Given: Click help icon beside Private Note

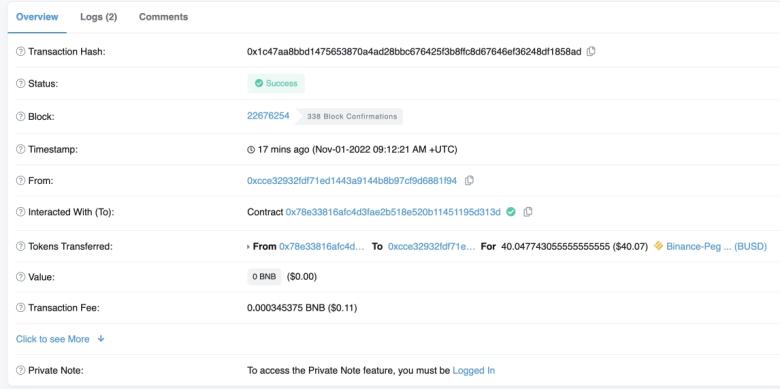Looking at the screenshot, I should click(20, 371).
